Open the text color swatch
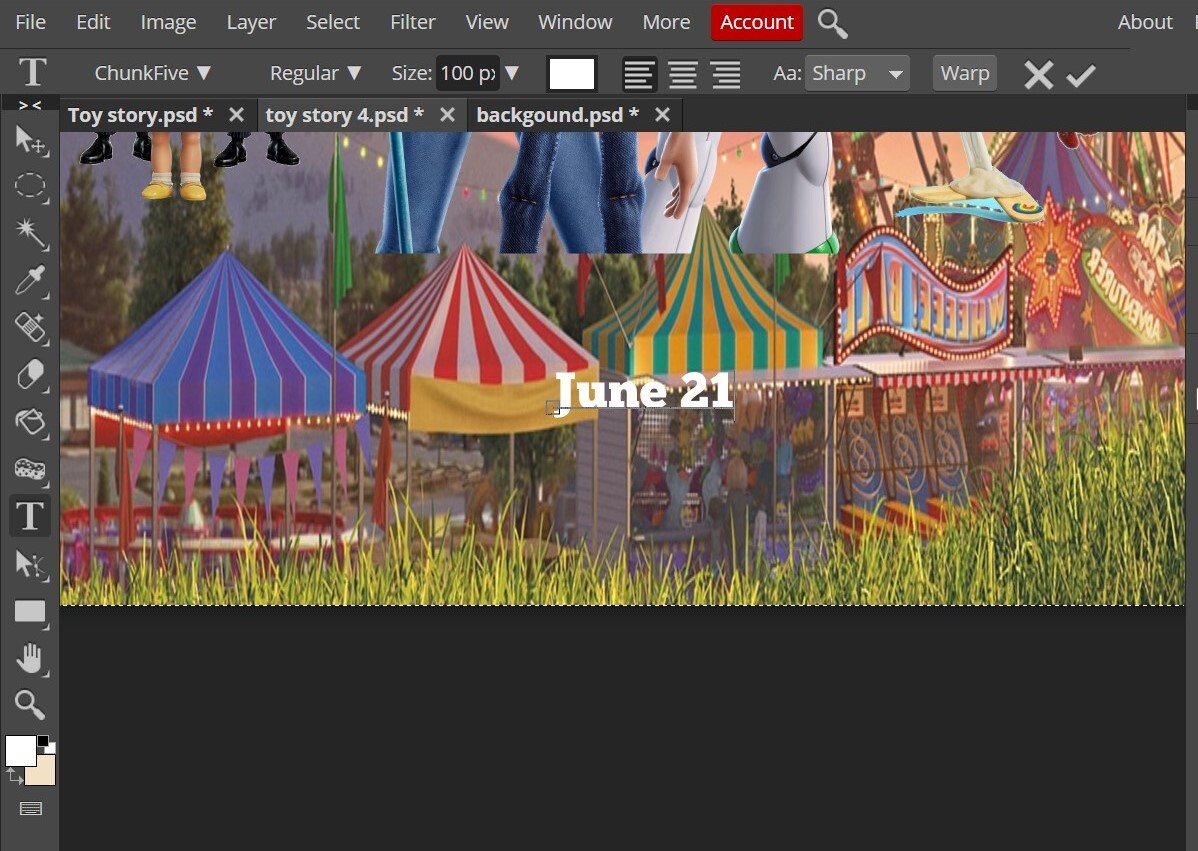This screenshot has height=851, width=1198. coord(571,74)
